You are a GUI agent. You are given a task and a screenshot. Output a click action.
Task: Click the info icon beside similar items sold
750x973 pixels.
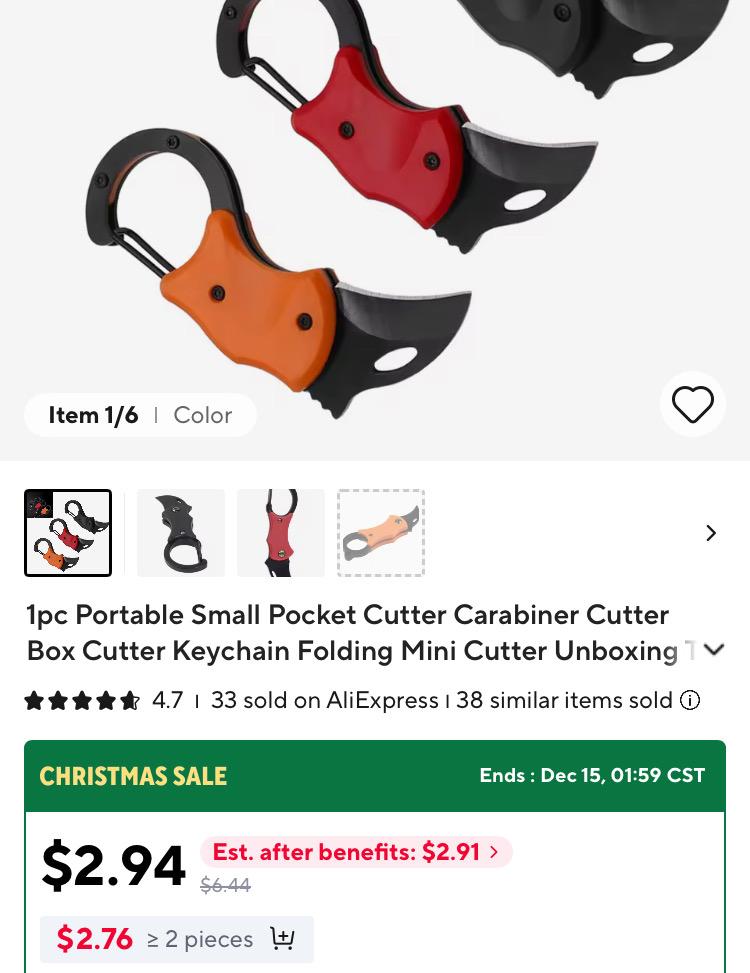[x=690, y=701]
